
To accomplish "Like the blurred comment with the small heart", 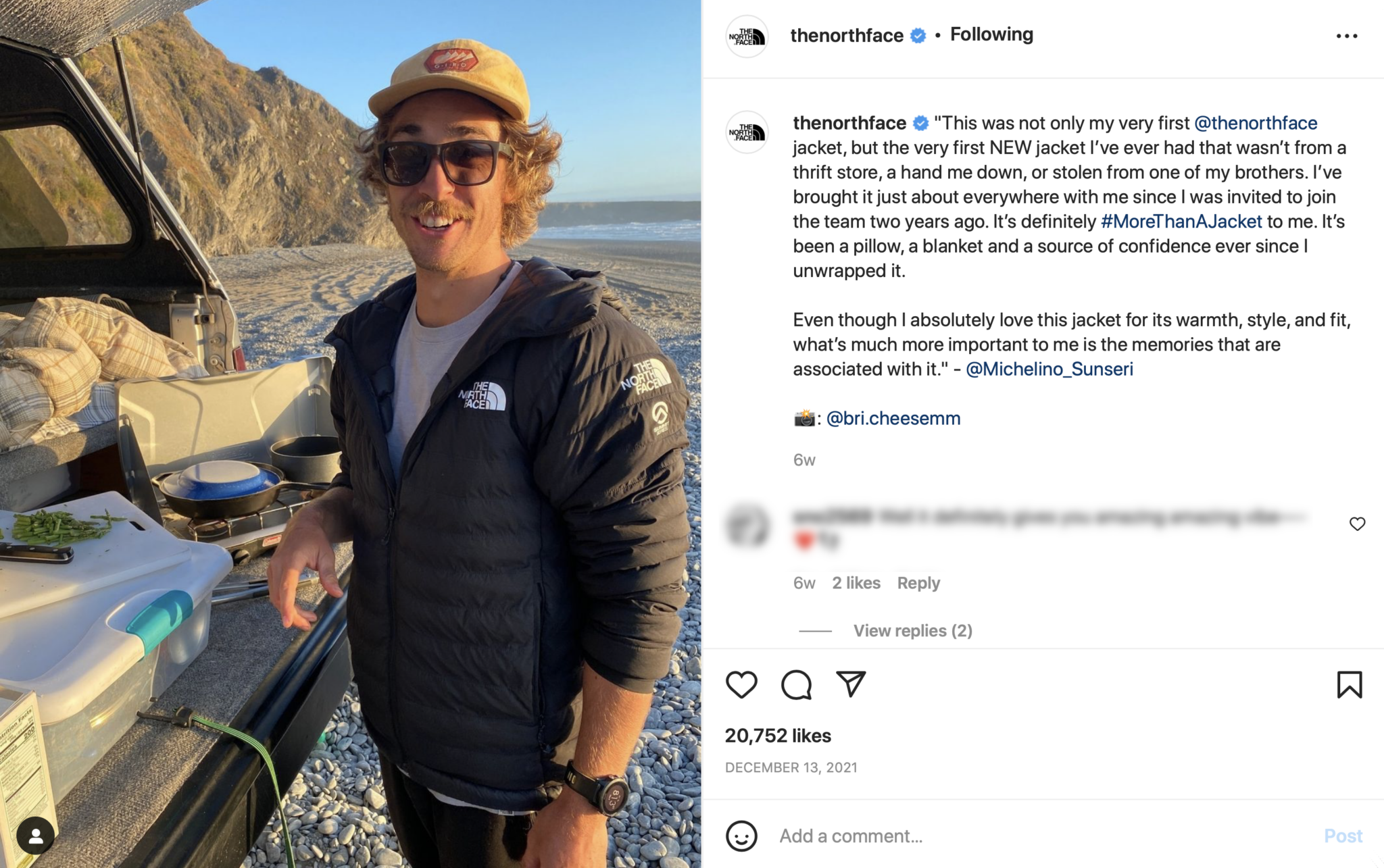I will click(1358, 524).
